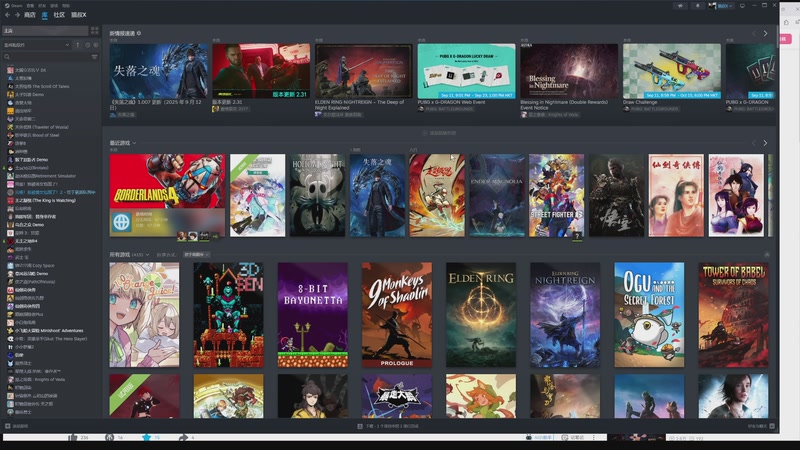
Task: Click the add a game button at bottom left
Action: point(16,426)
